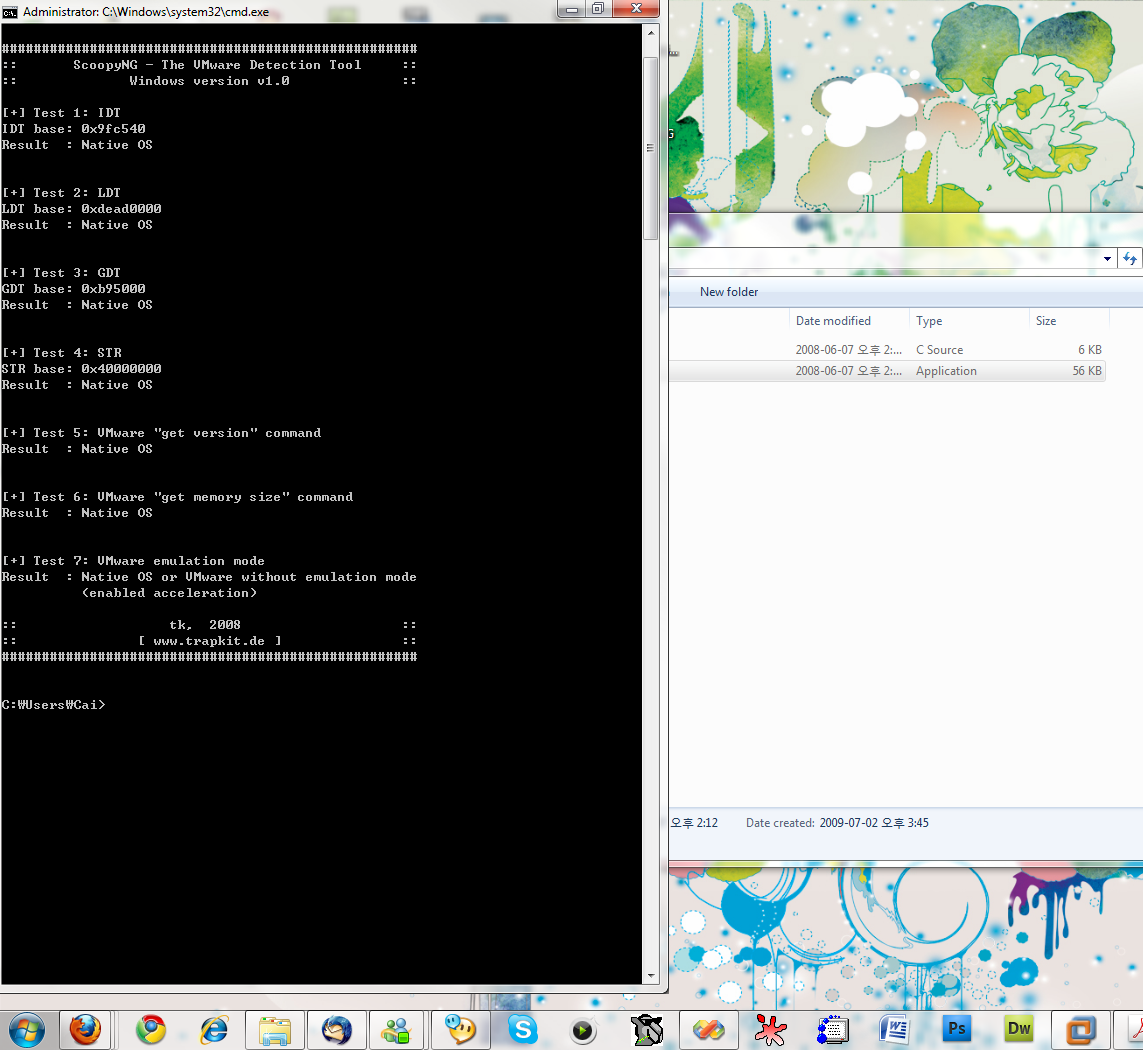Launch Photoshop from the taskbar
The height and width of the screenshot is (1050, 1143).
[956, 1028]
